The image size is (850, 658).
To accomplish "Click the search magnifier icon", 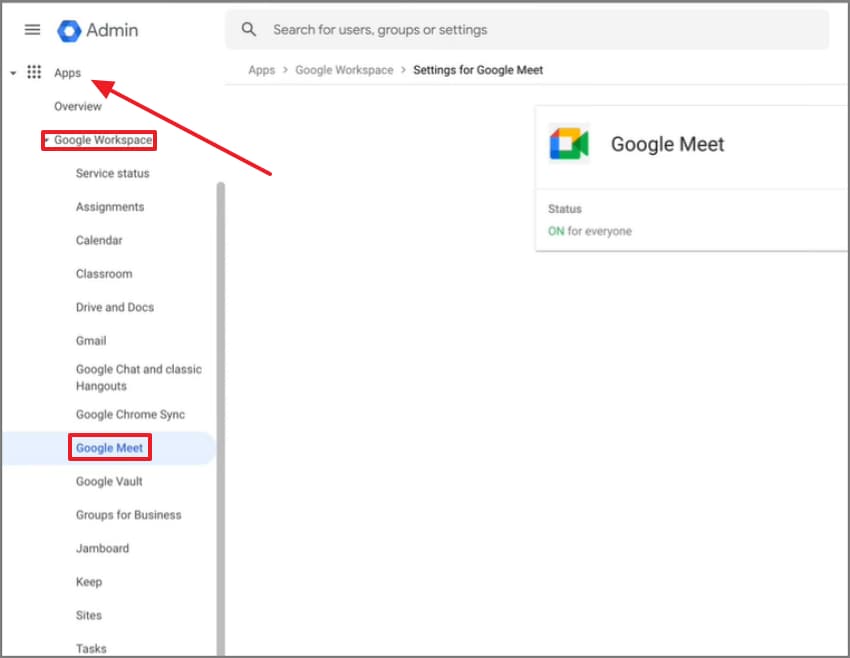I will point(248,29).
